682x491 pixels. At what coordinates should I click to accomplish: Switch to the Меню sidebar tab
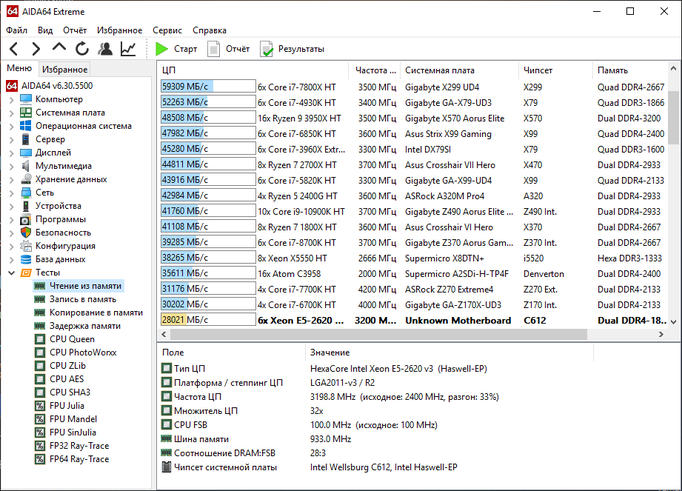[x=19, y=68]
